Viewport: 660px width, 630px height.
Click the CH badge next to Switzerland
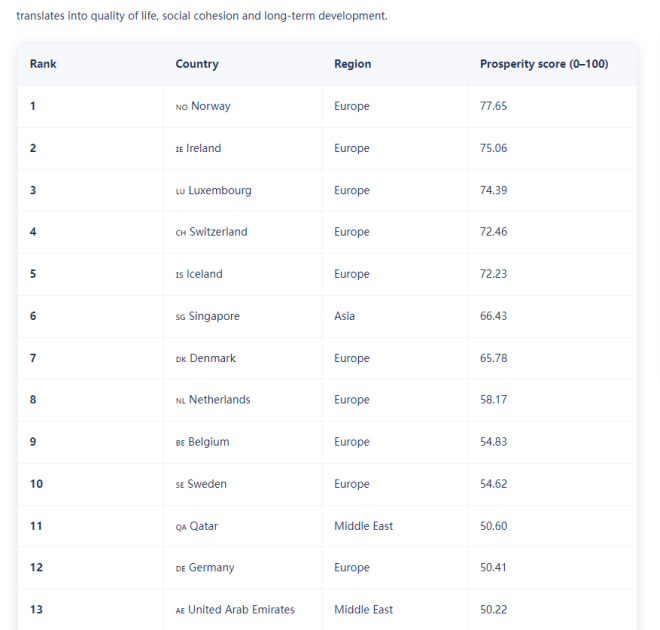click(181, 233)
